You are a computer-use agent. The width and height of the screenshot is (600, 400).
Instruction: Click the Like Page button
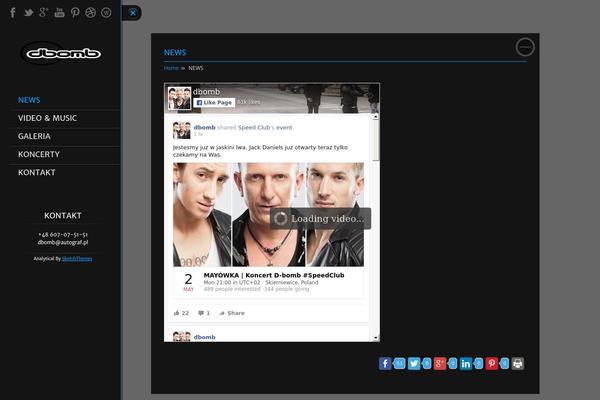(214, 103)
